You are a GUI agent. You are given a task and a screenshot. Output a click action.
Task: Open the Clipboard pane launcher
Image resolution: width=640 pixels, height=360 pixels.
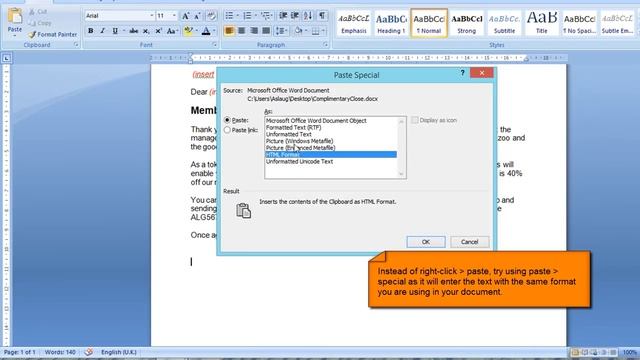click(76, 45)
